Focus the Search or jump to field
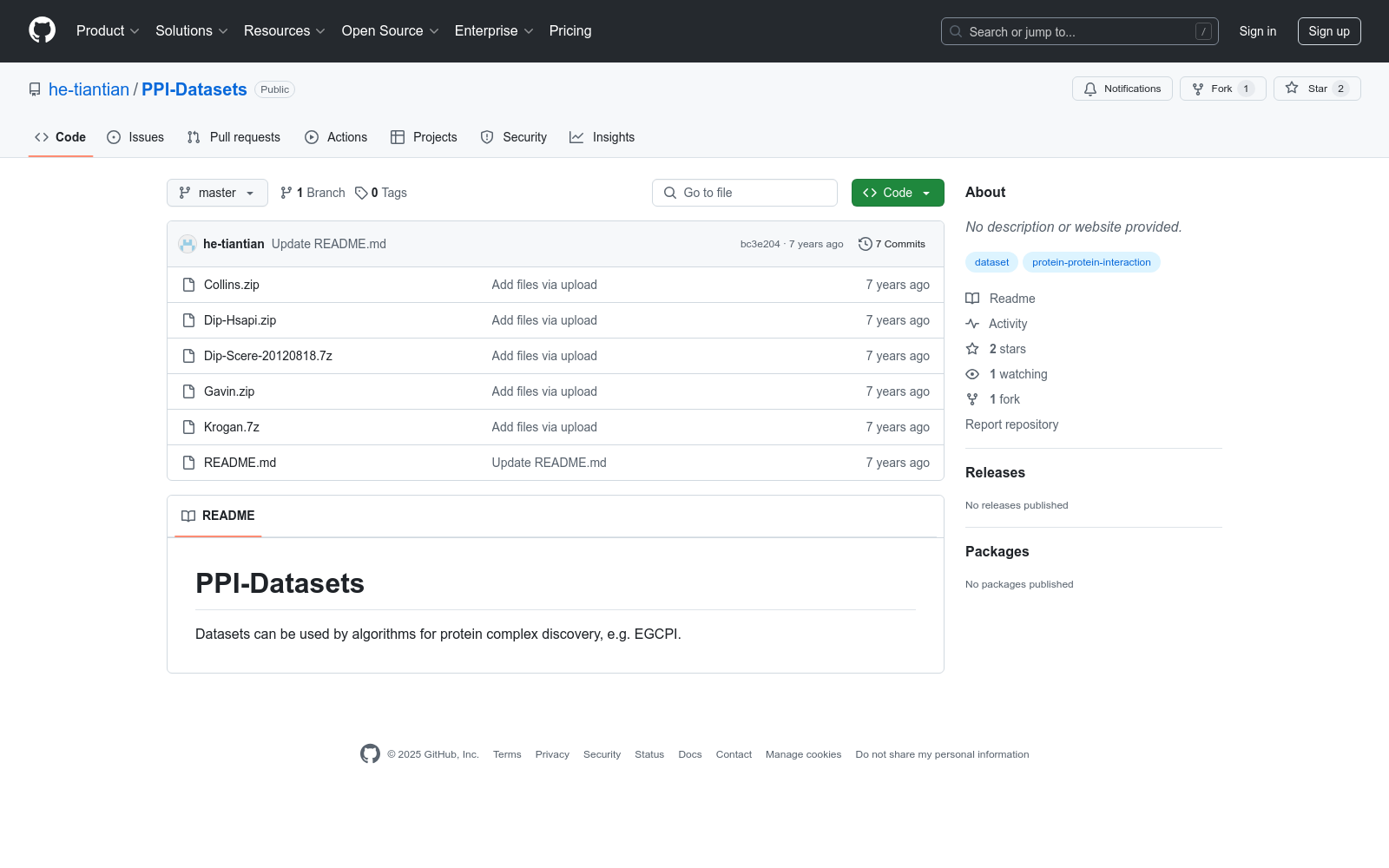Image resolution: width=1389 pixels, height=868 pixels. (x=1079, y=31)
